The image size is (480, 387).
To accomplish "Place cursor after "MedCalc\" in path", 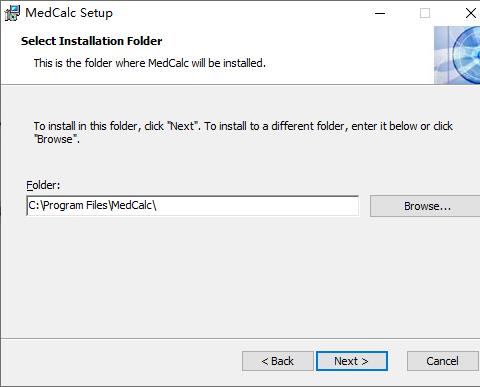I will tap(158, 205).
